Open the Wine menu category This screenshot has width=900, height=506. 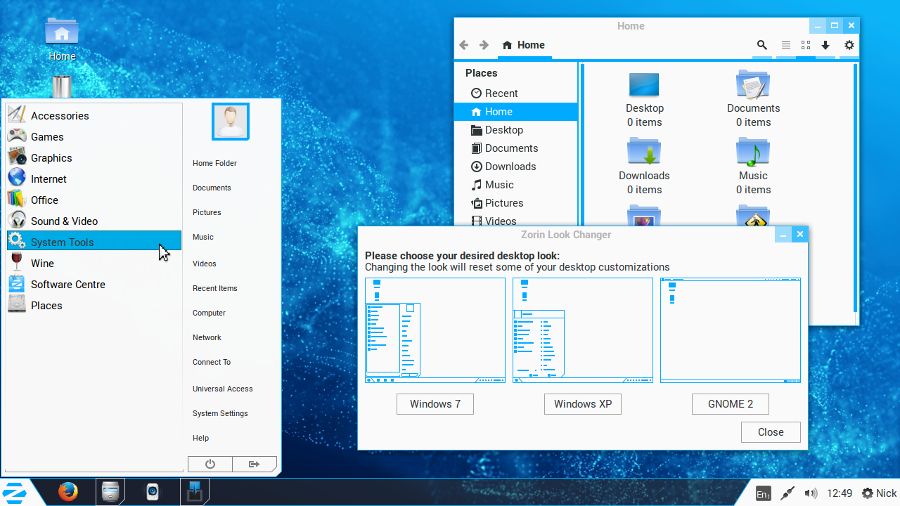point(94,263)
